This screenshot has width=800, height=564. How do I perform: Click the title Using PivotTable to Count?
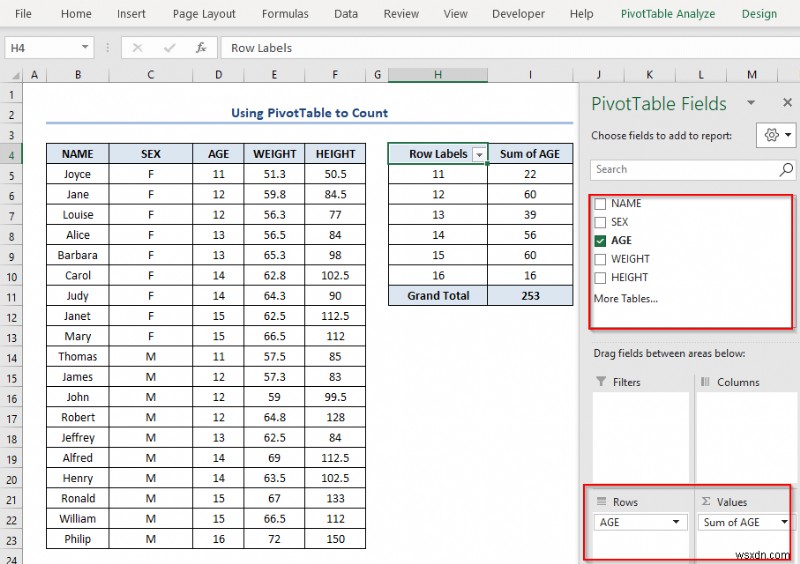tap(309, 113)
